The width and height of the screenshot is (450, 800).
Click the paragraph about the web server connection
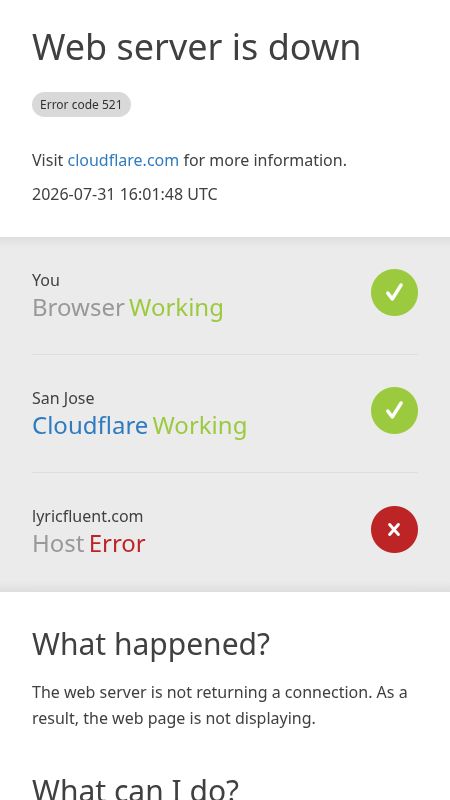(220, 705)
